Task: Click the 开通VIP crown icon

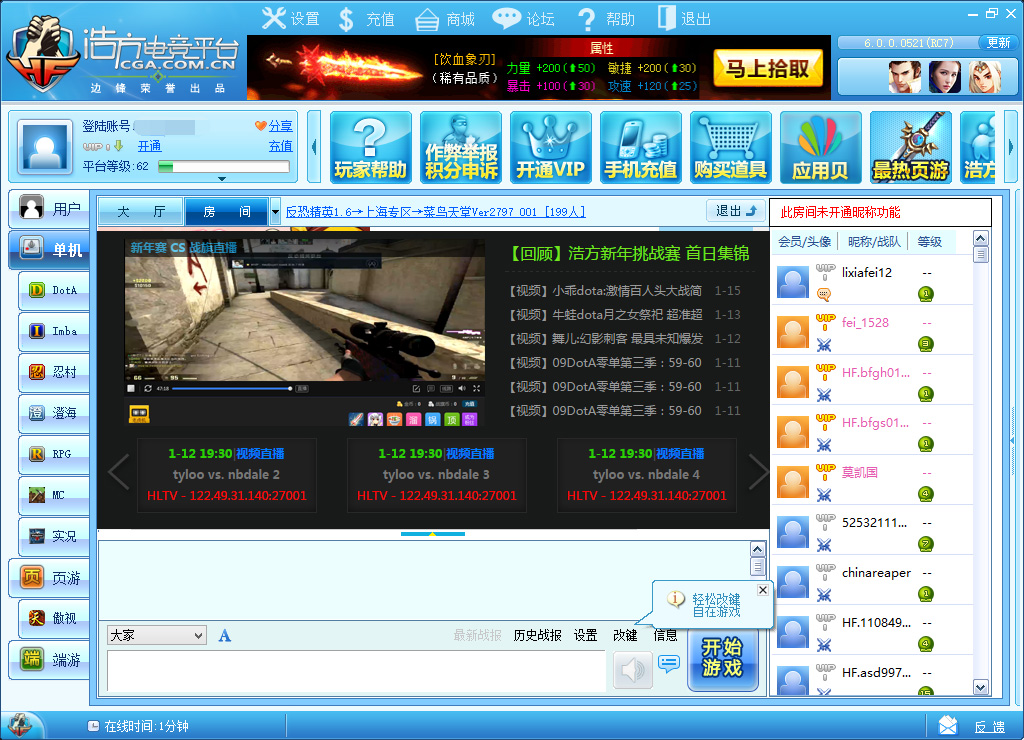Action: pyautogui.click(x=550, y=147)
